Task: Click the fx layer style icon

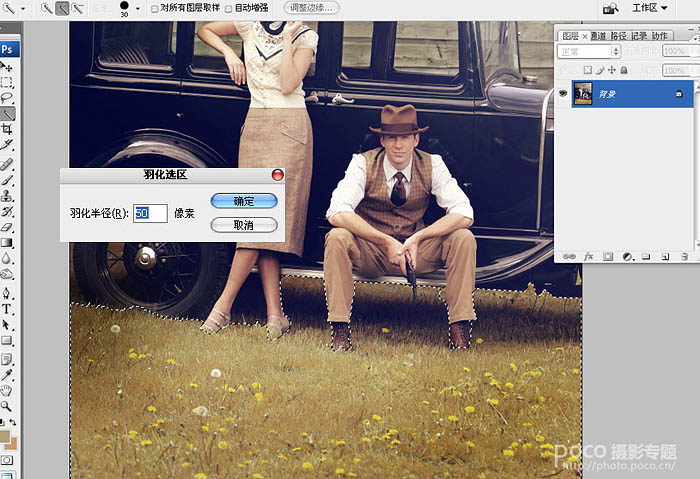Action: click(589, 256)
